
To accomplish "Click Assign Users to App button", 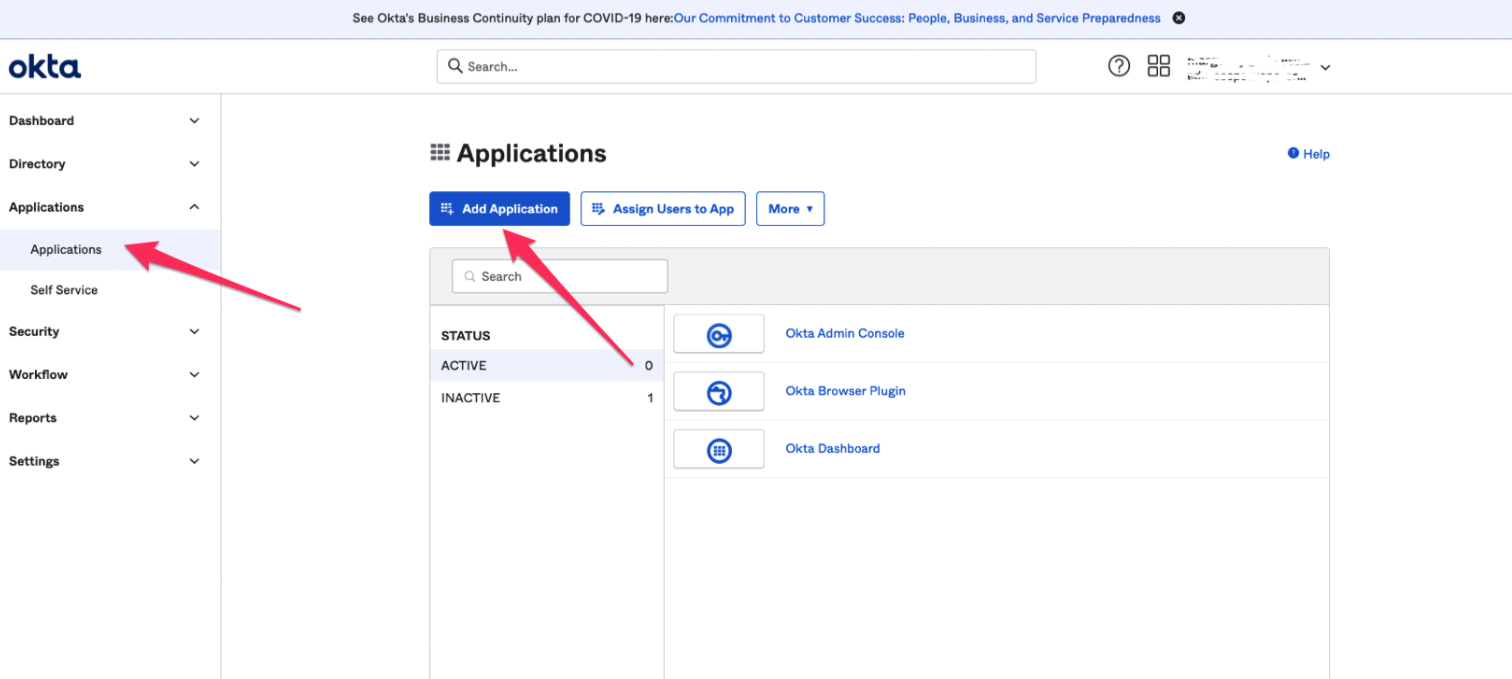I will 663,209.
